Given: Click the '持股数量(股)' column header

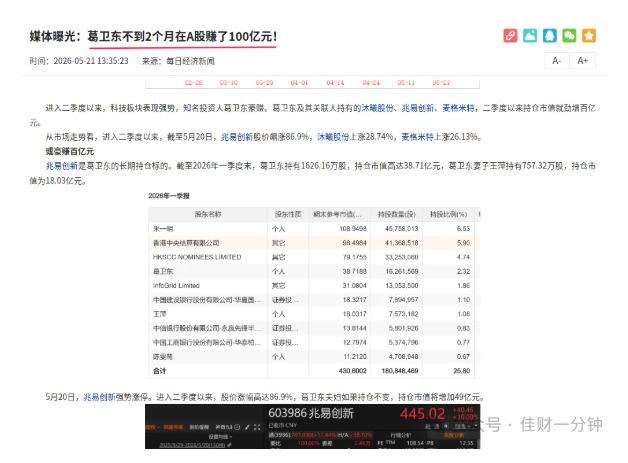Looking at the screenshot, I should point(397,214).
